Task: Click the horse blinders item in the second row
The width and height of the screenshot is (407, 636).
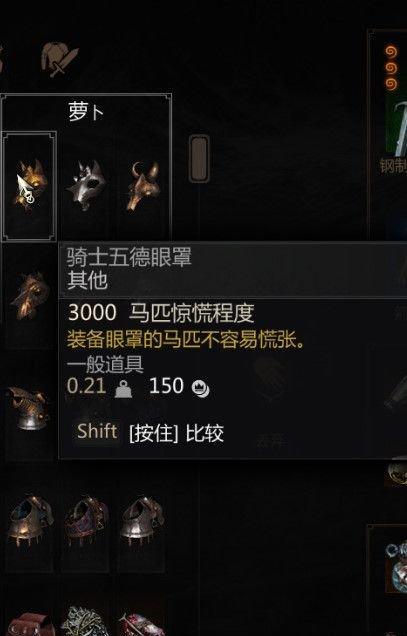Action: (x=30, y=295)
